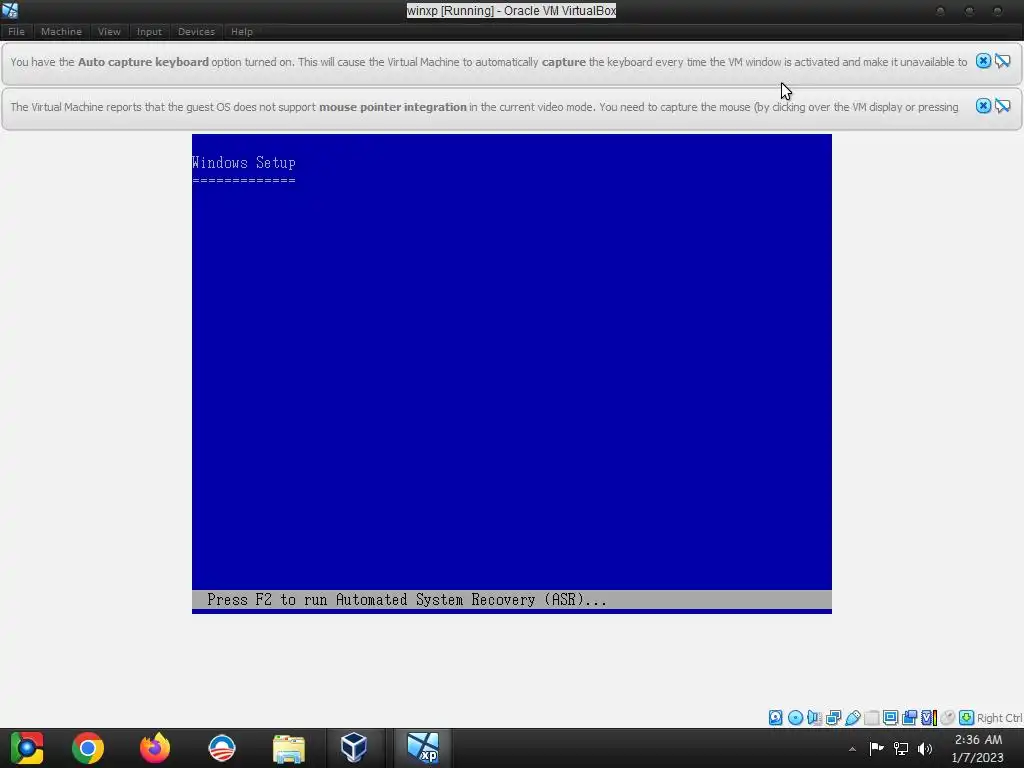
Task: Open the audio indicator in the VM status bar
Action: pos(814,718)
